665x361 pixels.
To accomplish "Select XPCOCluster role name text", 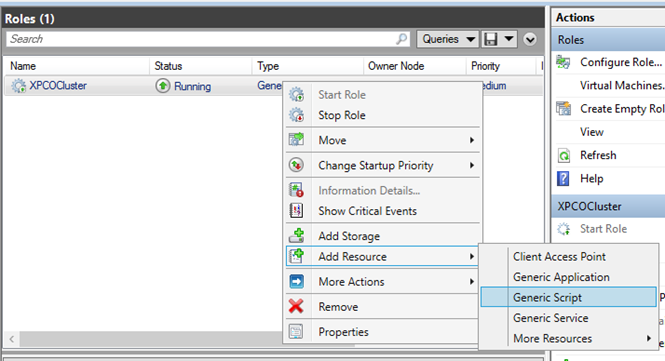I will (58, 86).
